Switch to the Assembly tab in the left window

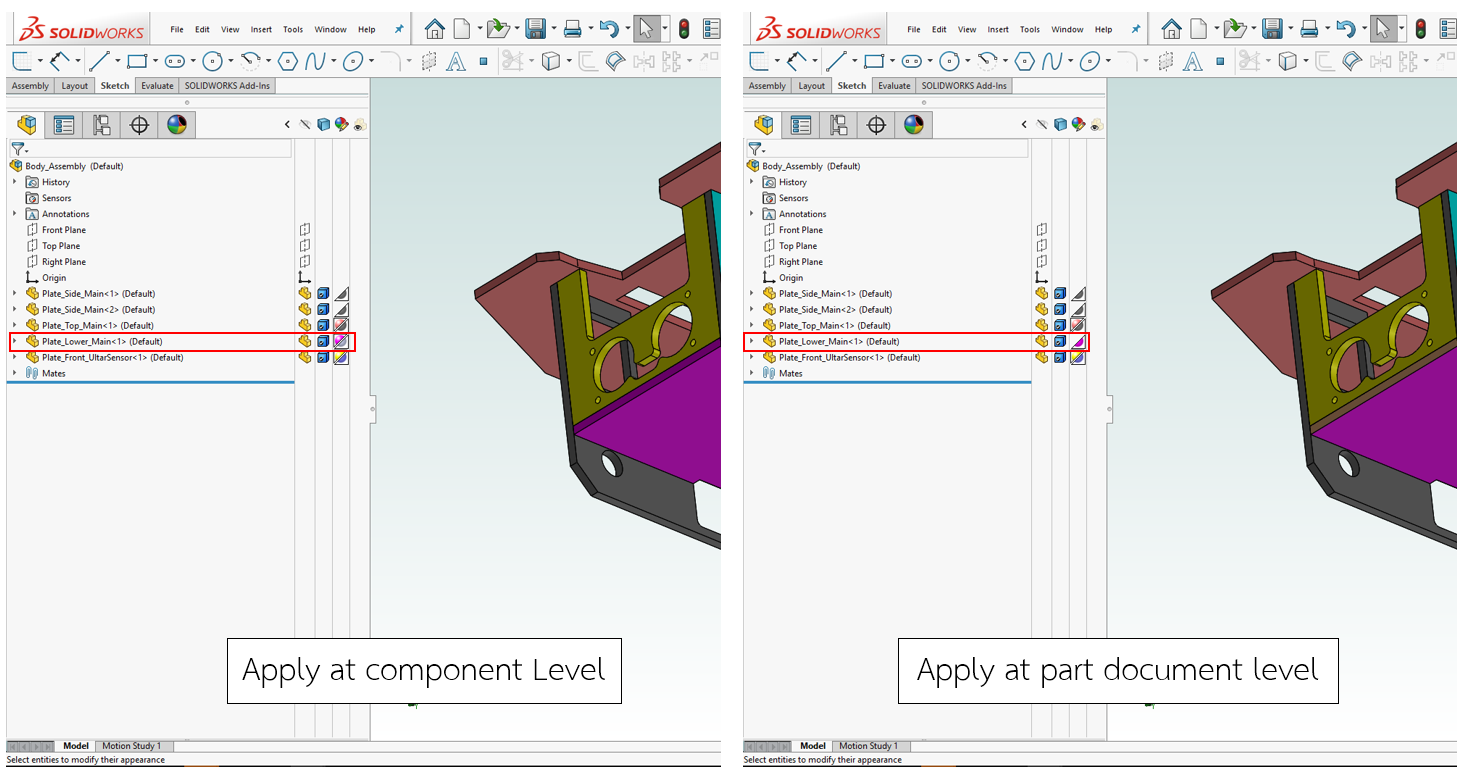pos(30,86)
